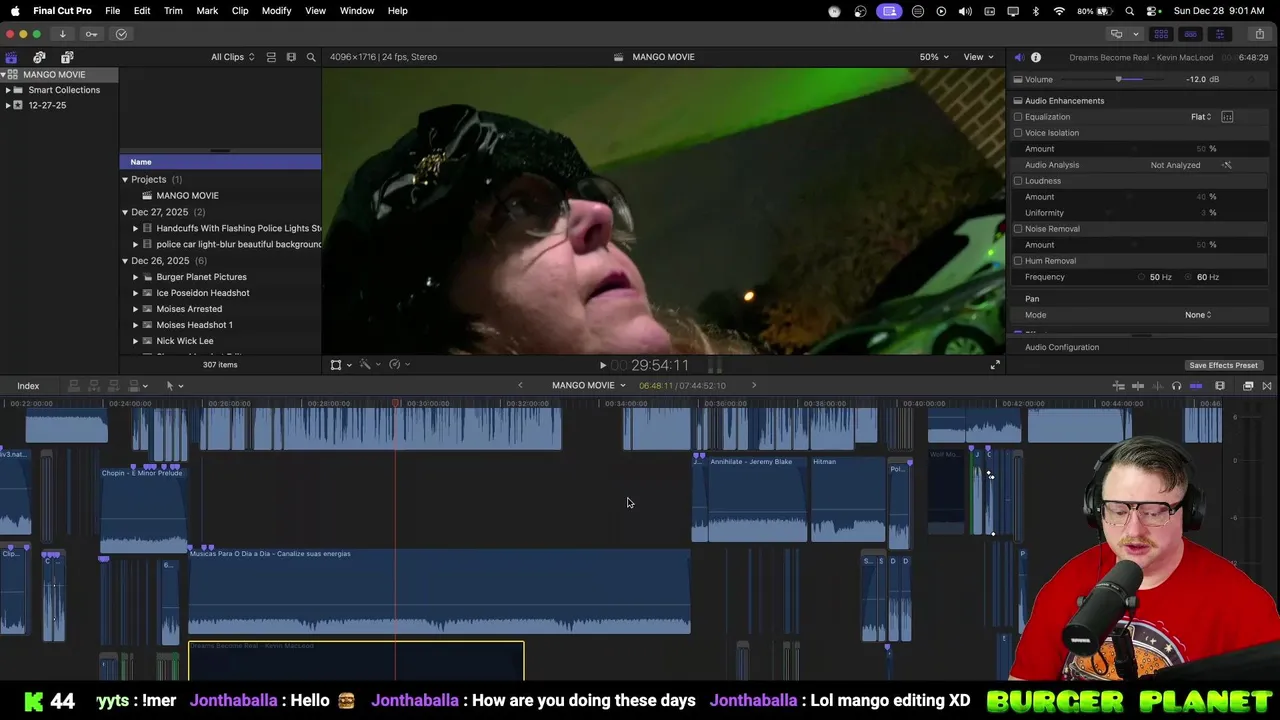Enable the Noise Removal checkbox
The height and width of the screenshot is (720, 1280).
(1018, 229)
